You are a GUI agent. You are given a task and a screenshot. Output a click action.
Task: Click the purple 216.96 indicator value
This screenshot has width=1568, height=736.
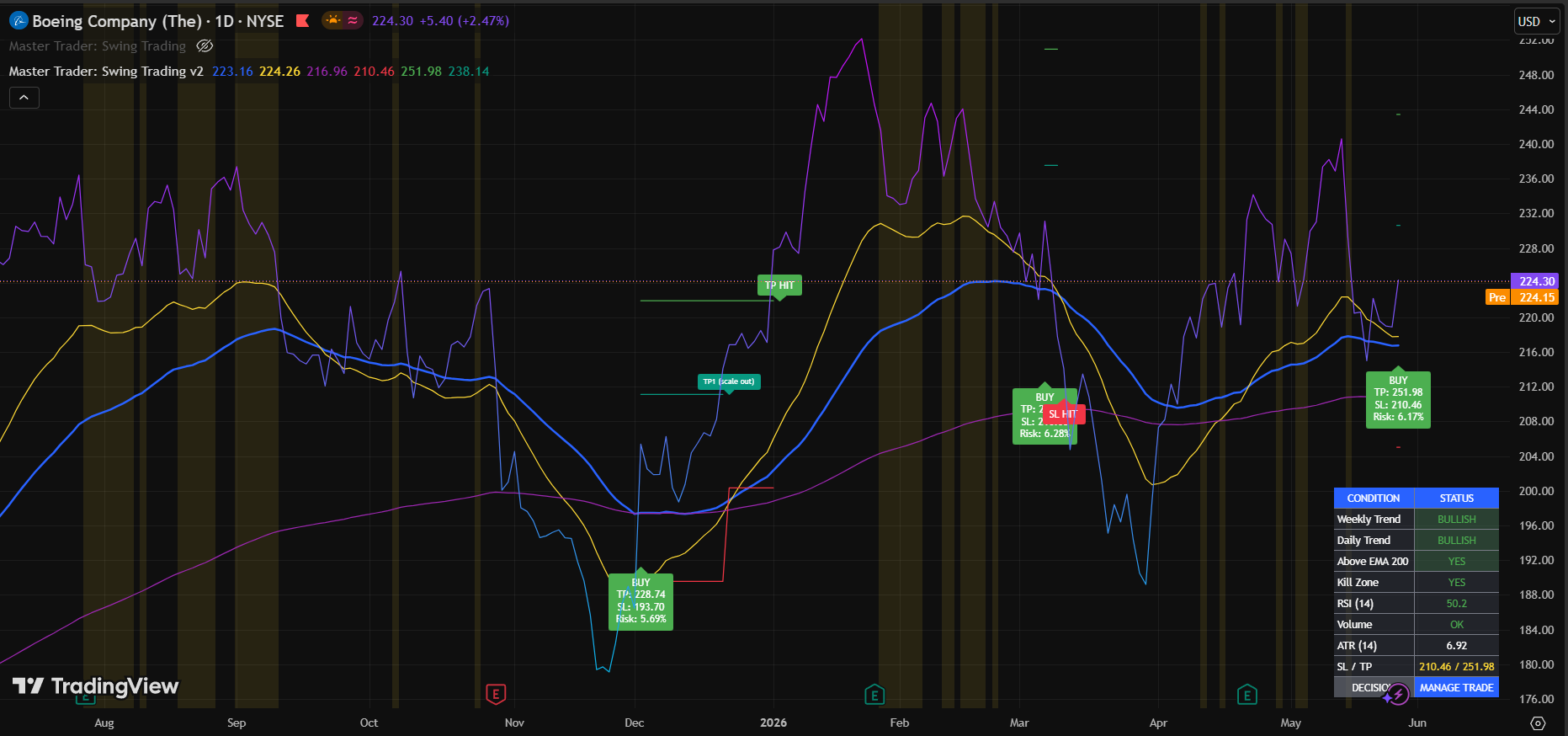coord(327,72)
